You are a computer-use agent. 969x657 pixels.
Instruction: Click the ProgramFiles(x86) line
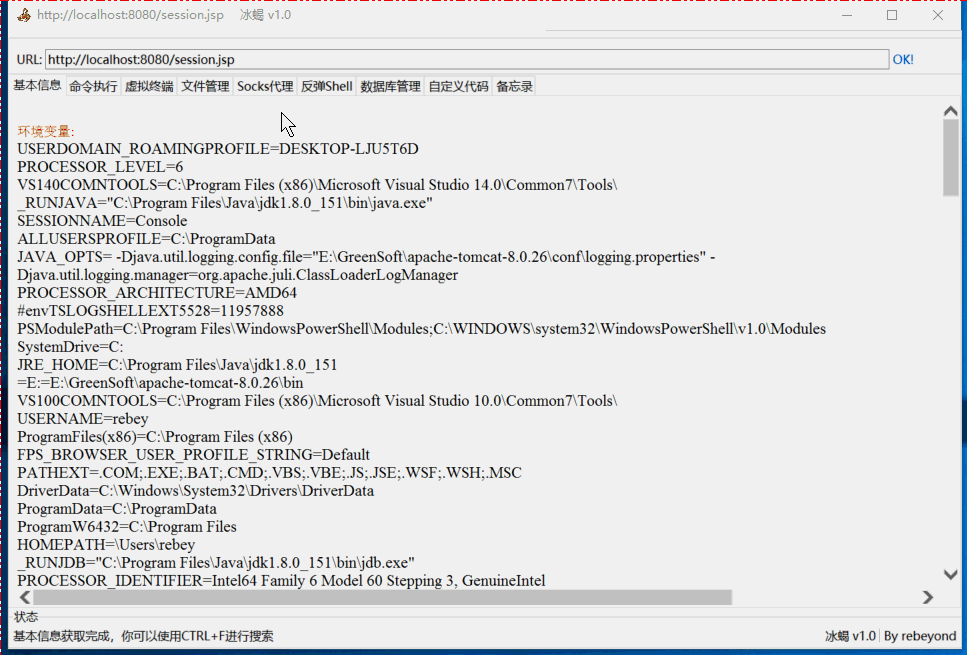(155, 436)
